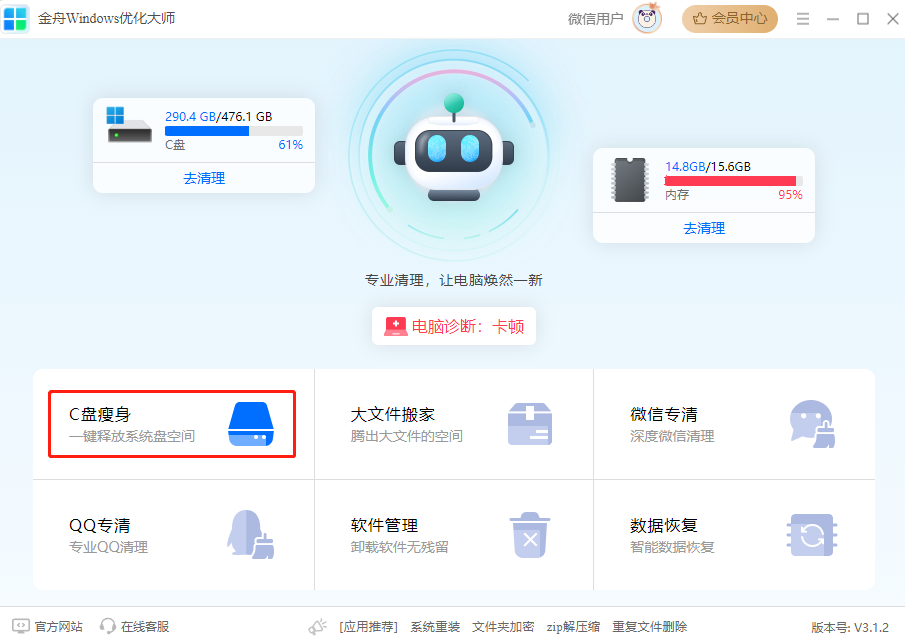The width and height of the screenshot is (905, 643).
Task: Launch the 数据恢复 data recovery icon
Action: point(812,534)
